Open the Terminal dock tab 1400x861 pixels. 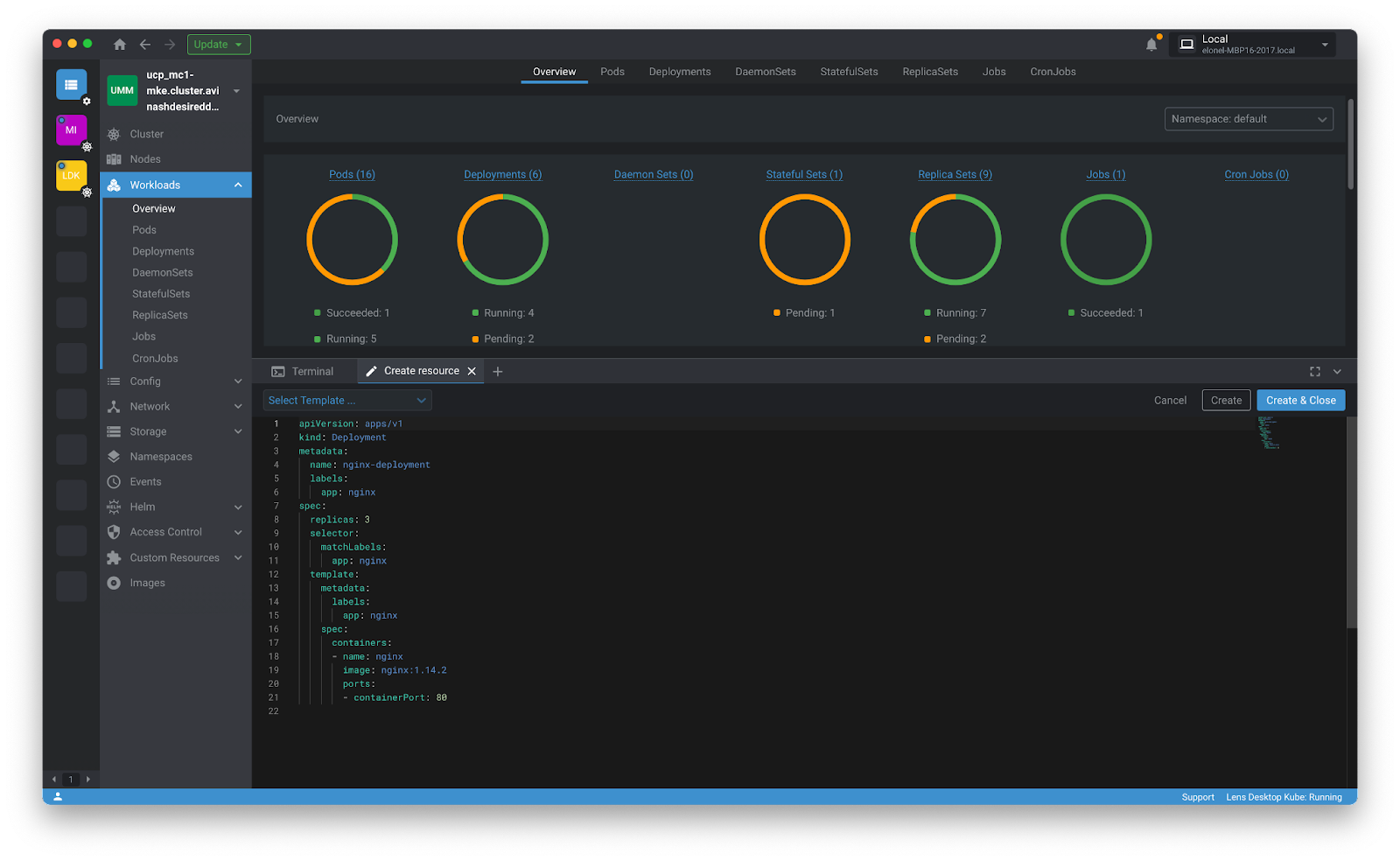click(303, 372)
